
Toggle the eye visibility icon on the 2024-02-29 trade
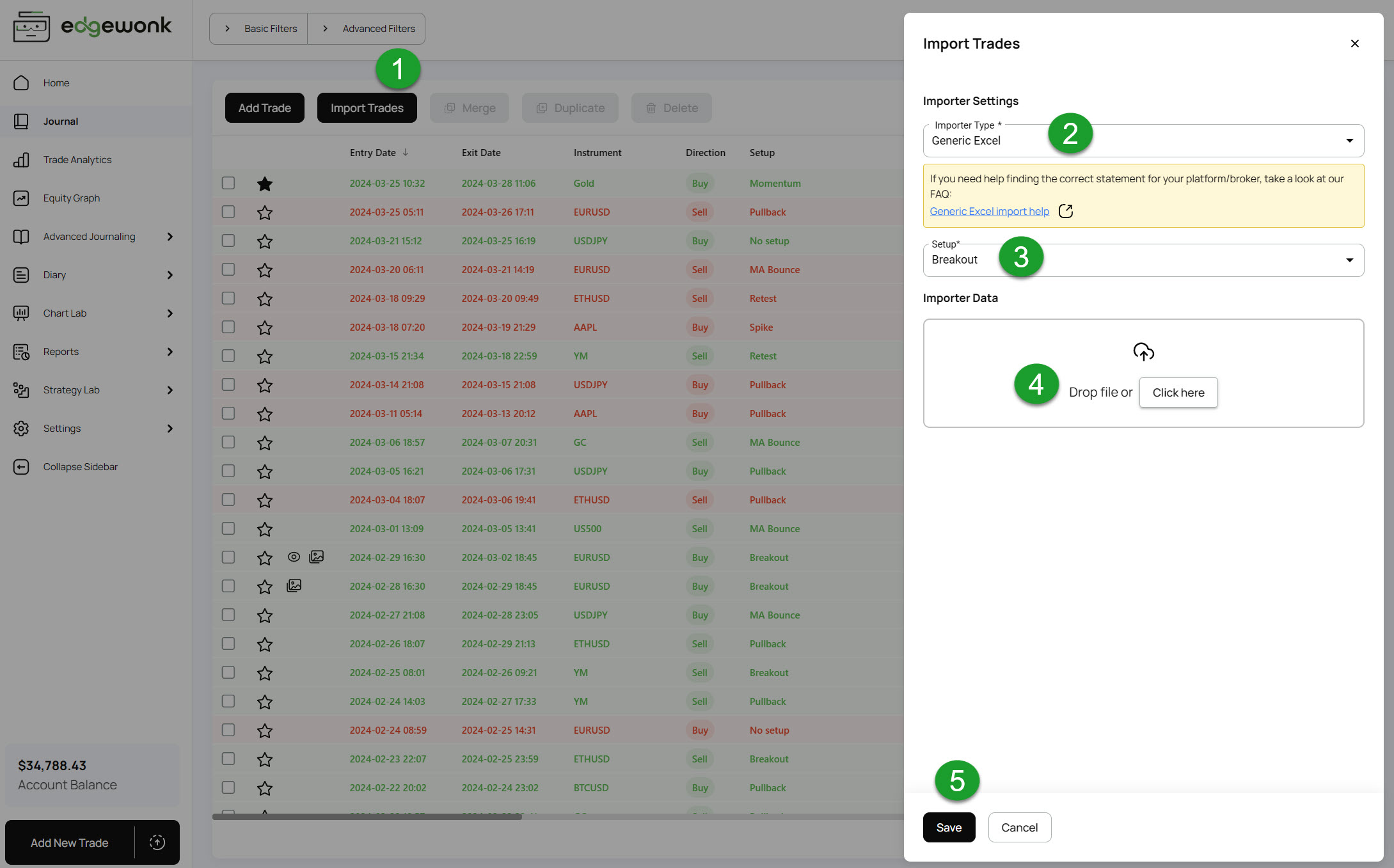(x=294, y=556)
